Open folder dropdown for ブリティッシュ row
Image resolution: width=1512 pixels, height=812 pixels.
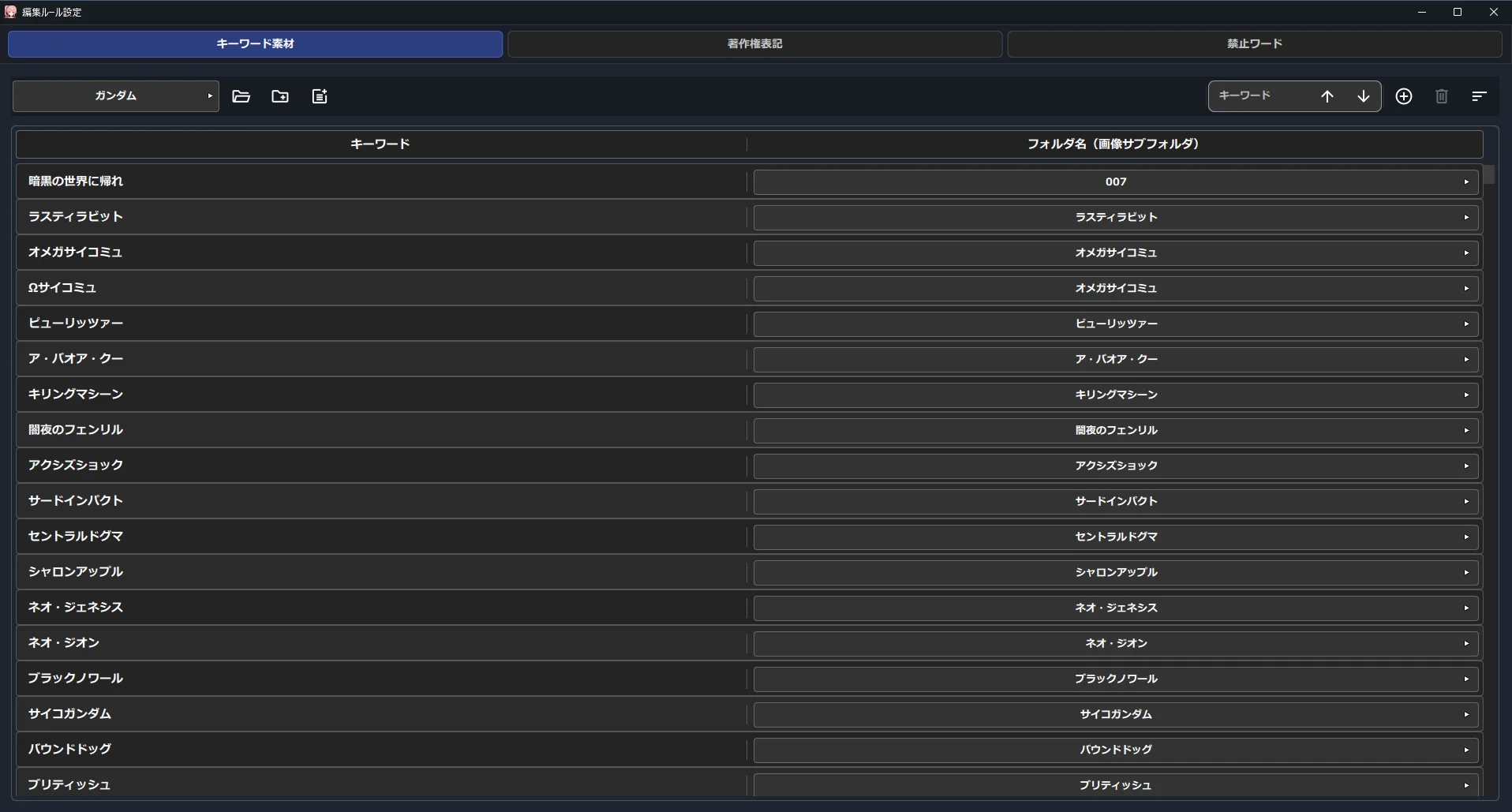tap(1116, 785)
